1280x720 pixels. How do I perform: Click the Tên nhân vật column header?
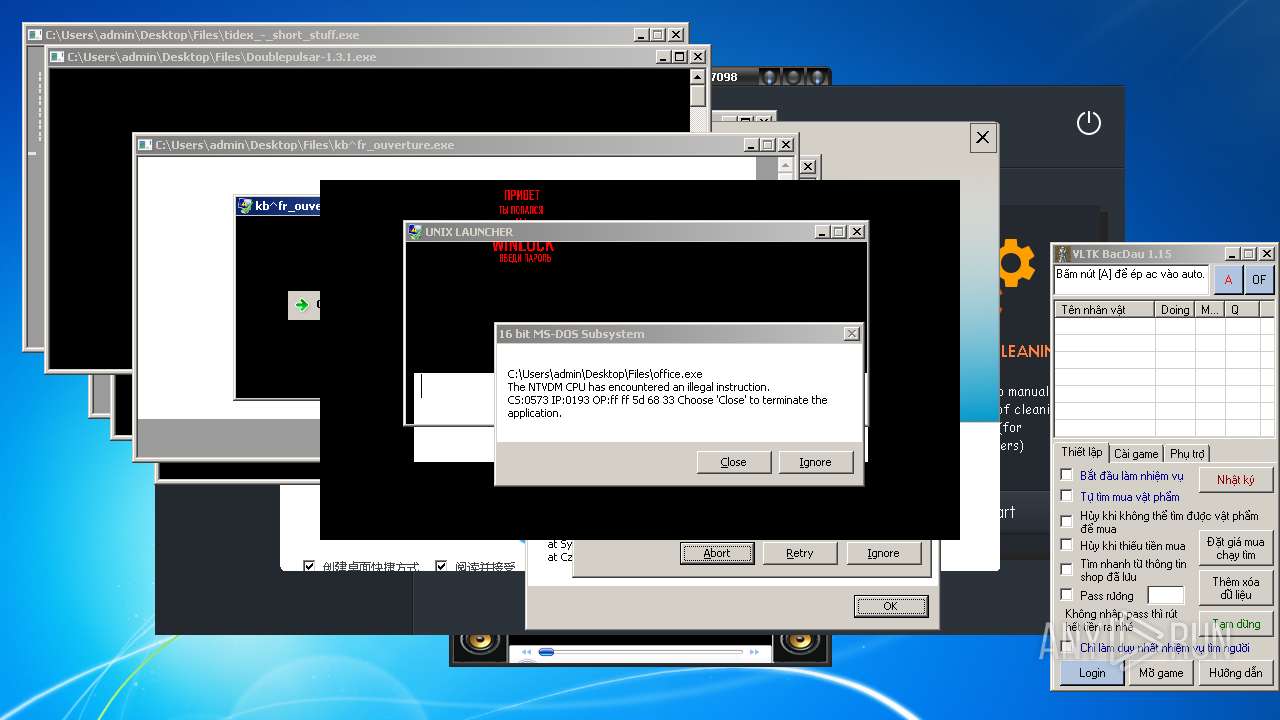[x=1105, y=310]
